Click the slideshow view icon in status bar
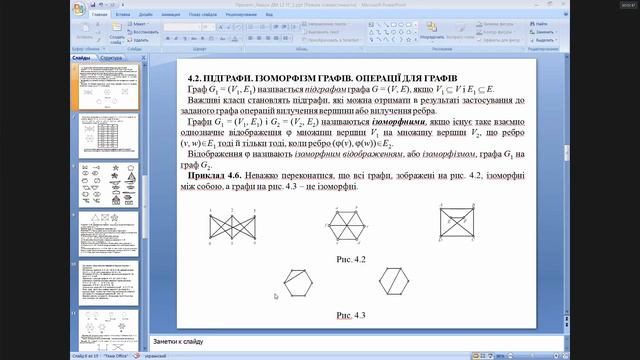 (x=491, y=356)
